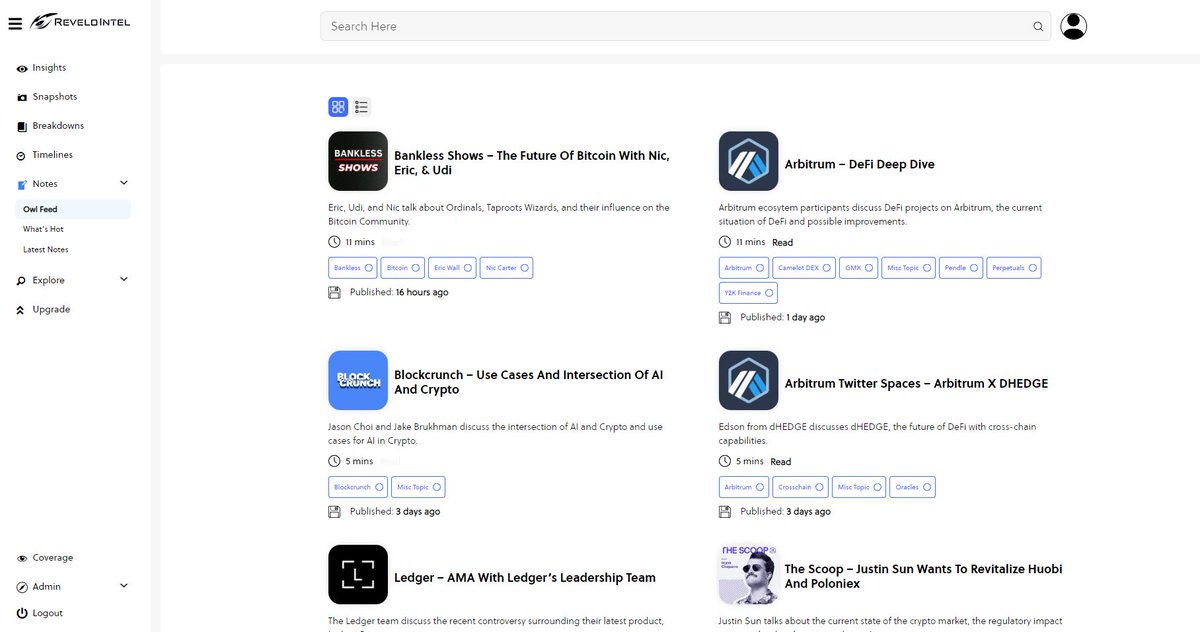The height and width of the screenshot is (632, 1200).
Task: Select Latest Notes submenu item
Action: point(46,250)
